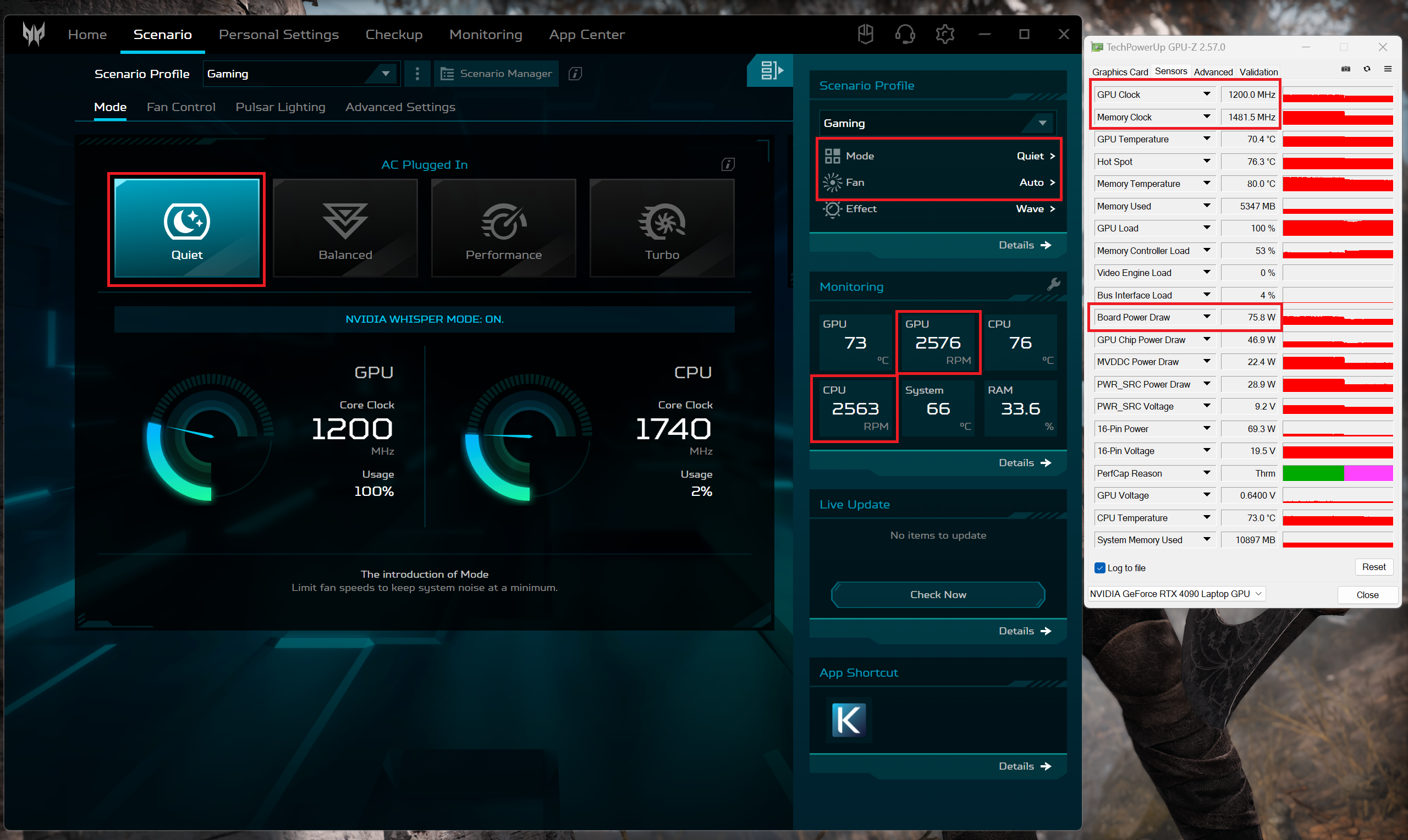The height and width of the screenshot is (840, 1408).
Task: Select Quiet mode
Action: (187, 228)
